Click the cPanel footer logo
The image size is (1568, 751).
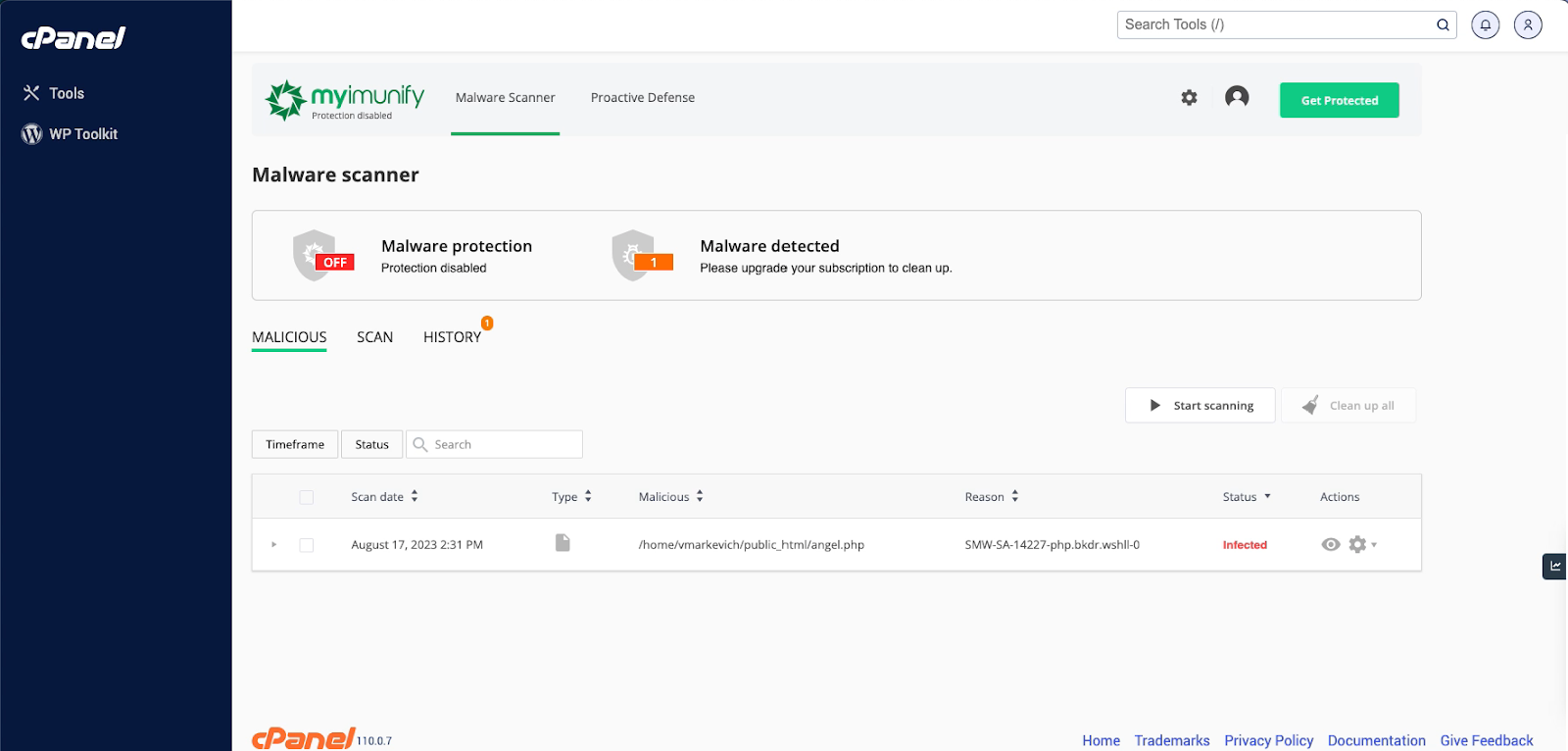(303, 737)
